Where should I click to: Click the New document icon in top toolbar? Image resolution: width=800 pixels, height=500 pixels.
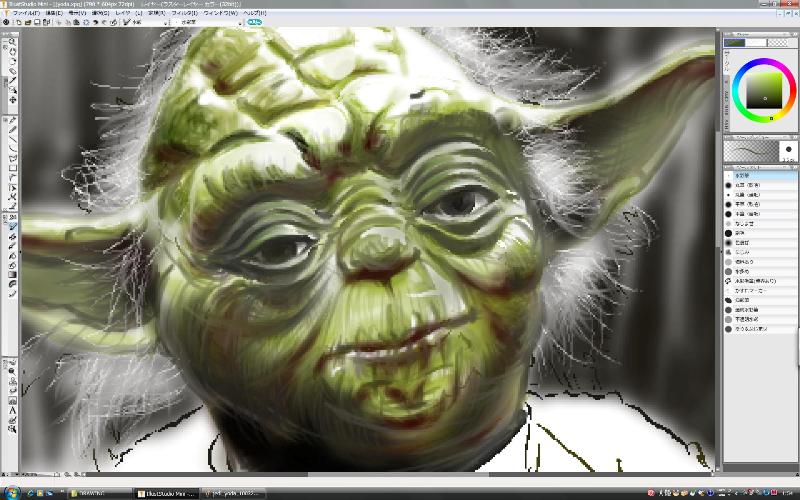(19, 22)
